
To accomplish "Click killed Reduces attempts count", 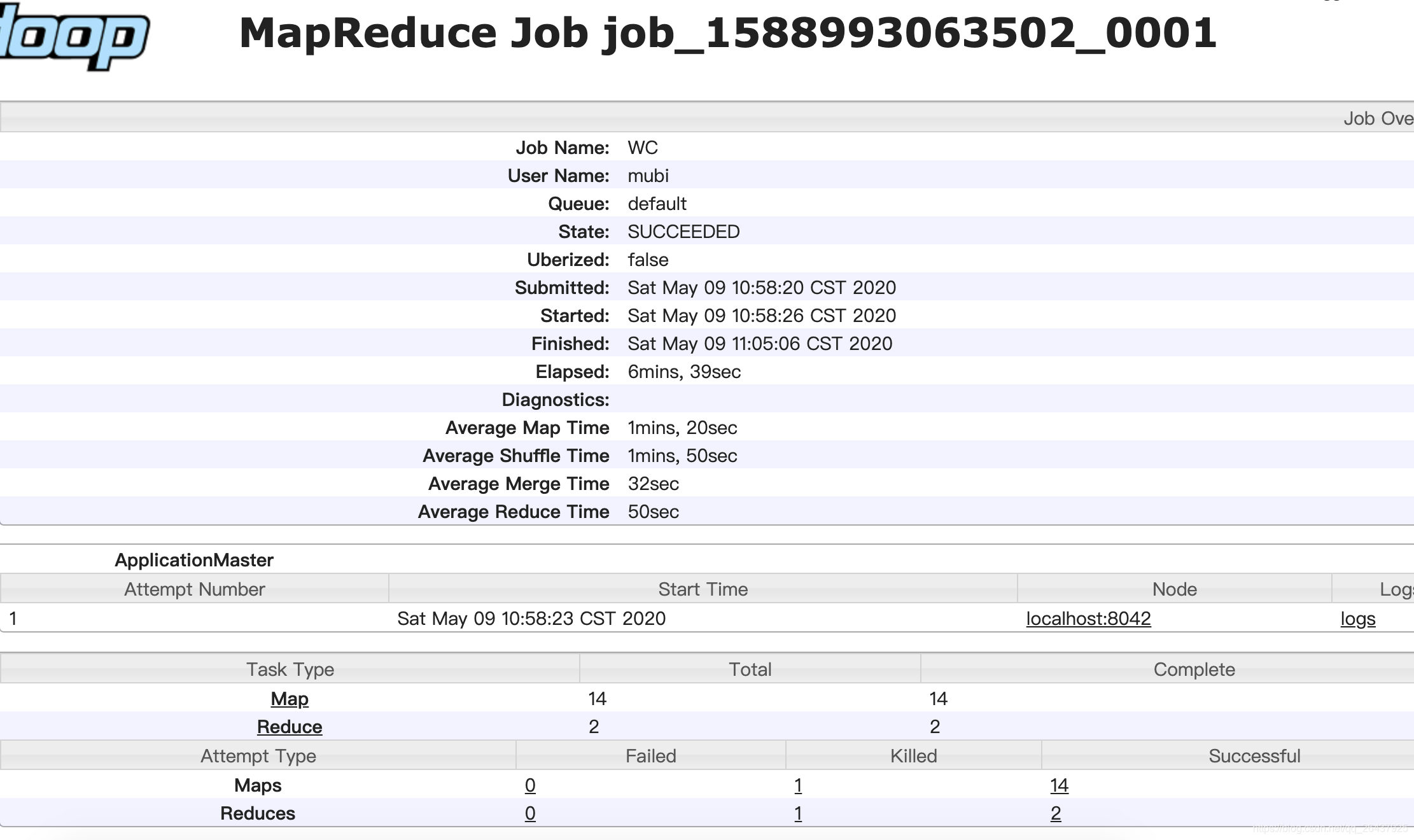I will (798, 813).
